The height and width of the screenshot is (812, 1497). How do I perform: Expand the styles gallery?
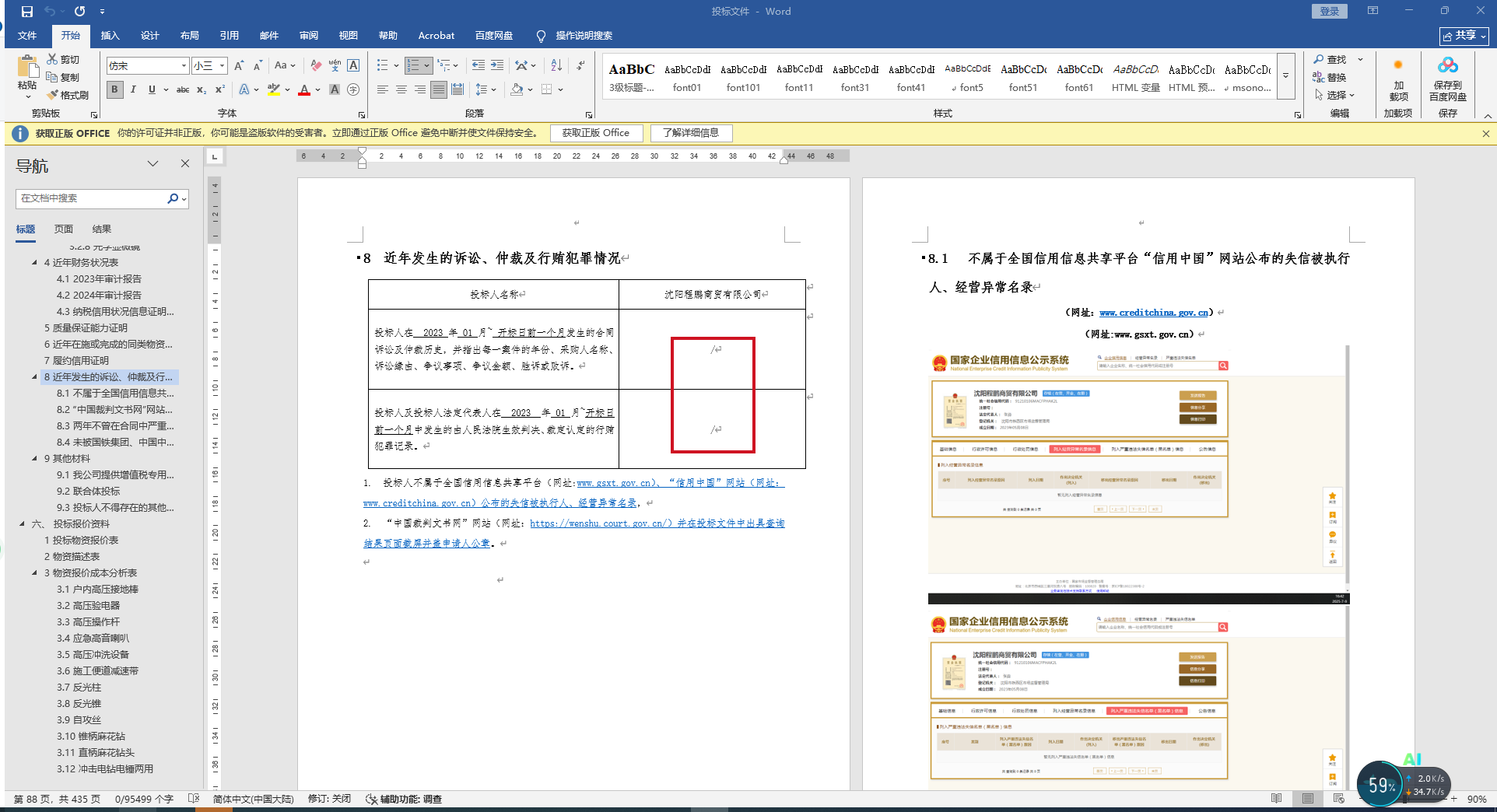(1285, 75)
